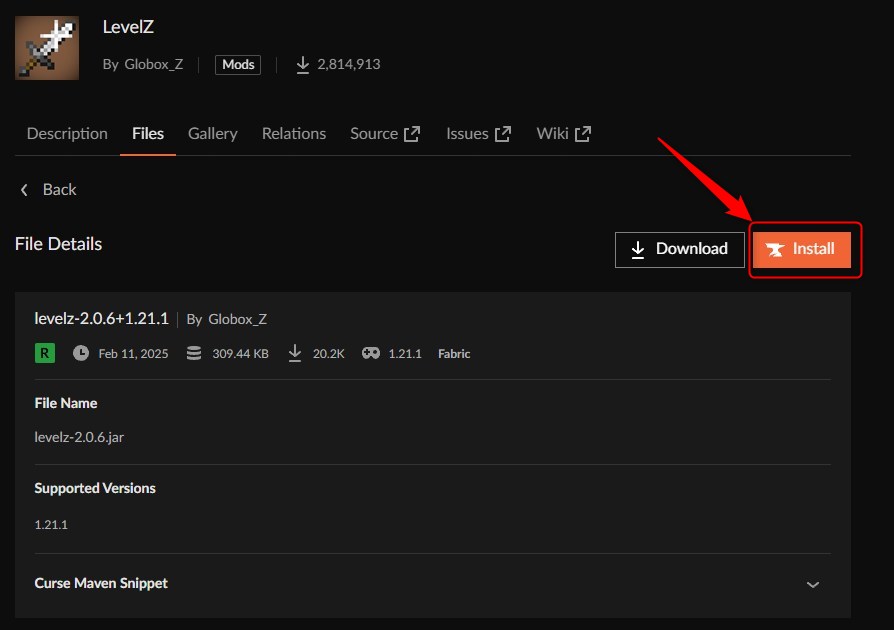Image resolution: width=894 pixels, height=630 pixels.
Task: Select the 2,814,913 downloads count
Action: (348, 64)
